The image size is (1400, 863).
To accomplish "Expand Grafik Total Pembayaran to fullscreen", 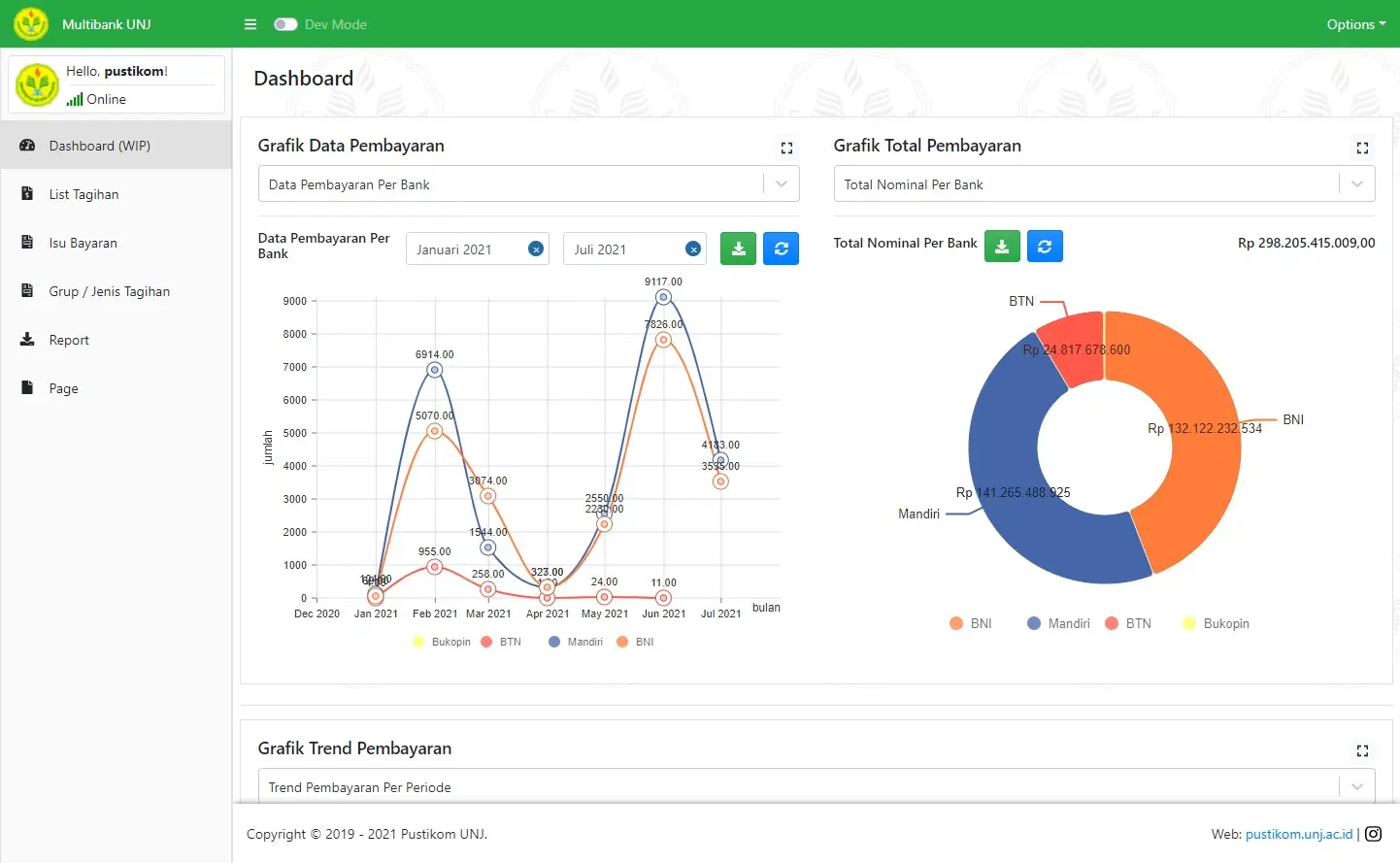I will [x=1362, y=148].
